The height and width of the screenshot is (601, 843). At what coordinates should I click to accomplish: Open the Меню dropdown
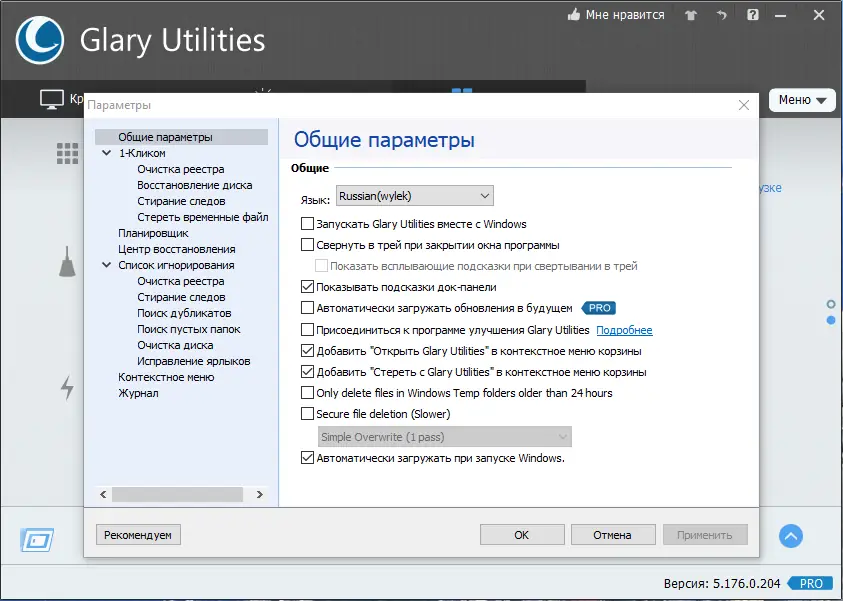[x=803, y=100]
